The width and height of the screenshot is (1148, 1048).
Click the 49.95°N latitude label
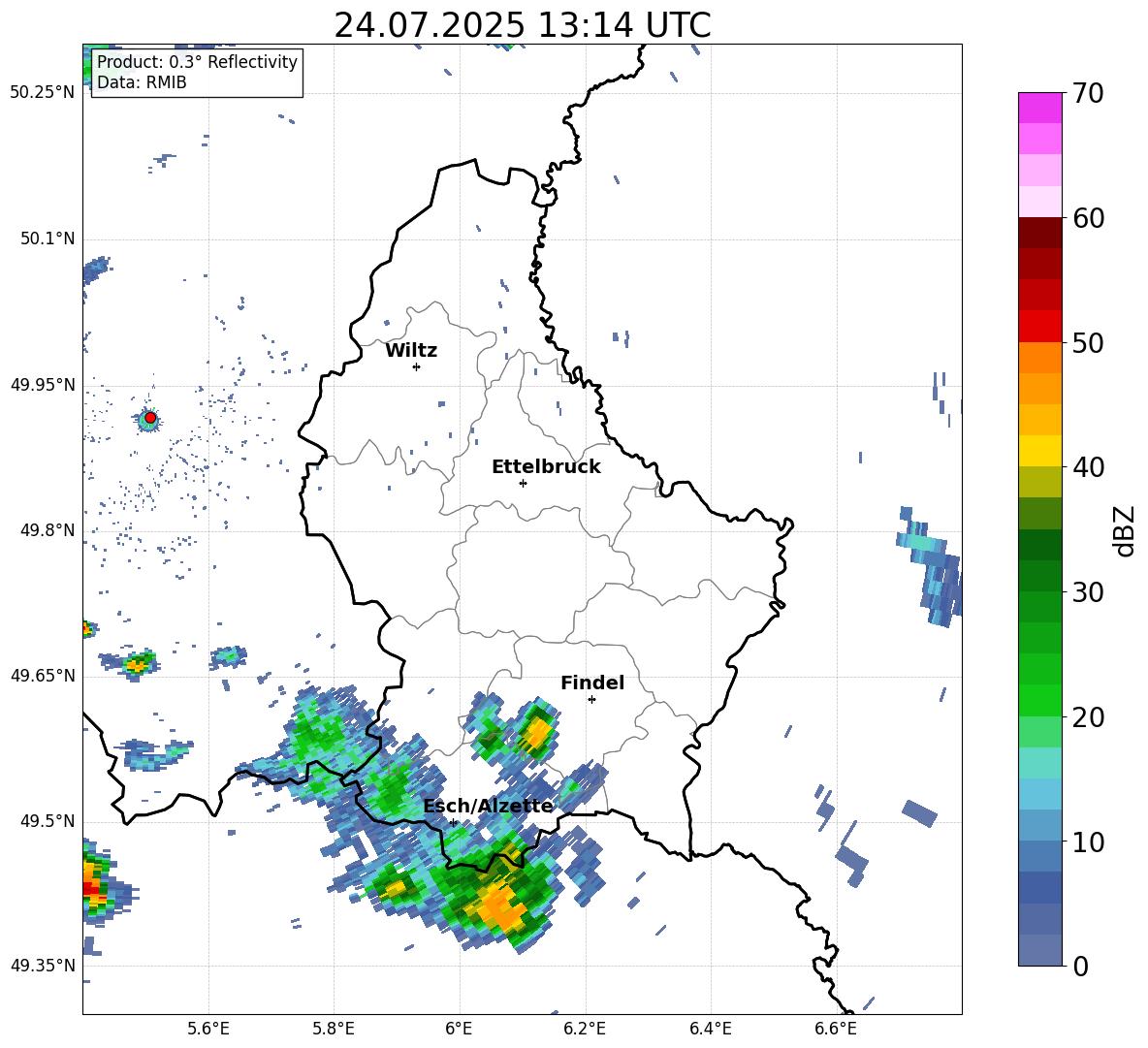(43, 385)
